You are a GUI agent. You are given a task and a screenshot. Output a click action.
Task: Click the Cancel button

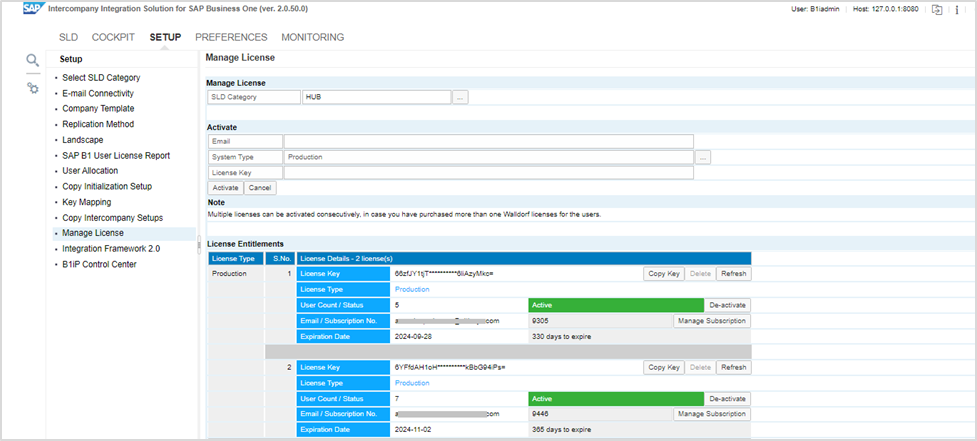click(260, 188)
